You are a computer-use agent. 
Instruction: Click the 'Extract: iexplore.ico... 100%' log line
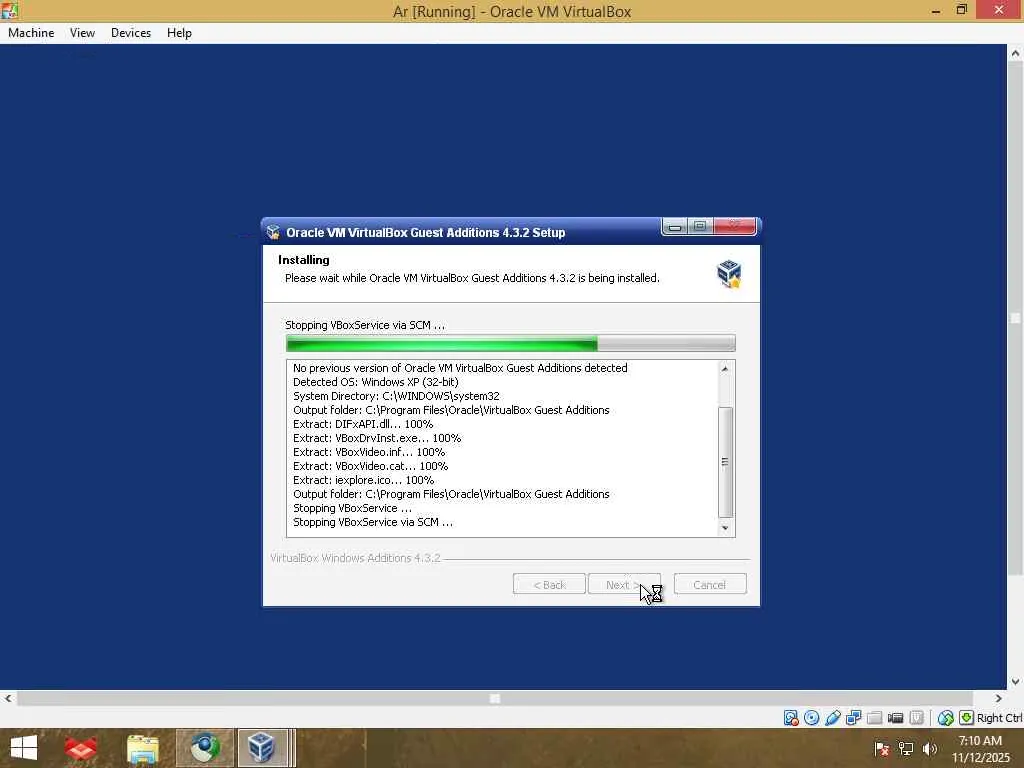[364, 480]
